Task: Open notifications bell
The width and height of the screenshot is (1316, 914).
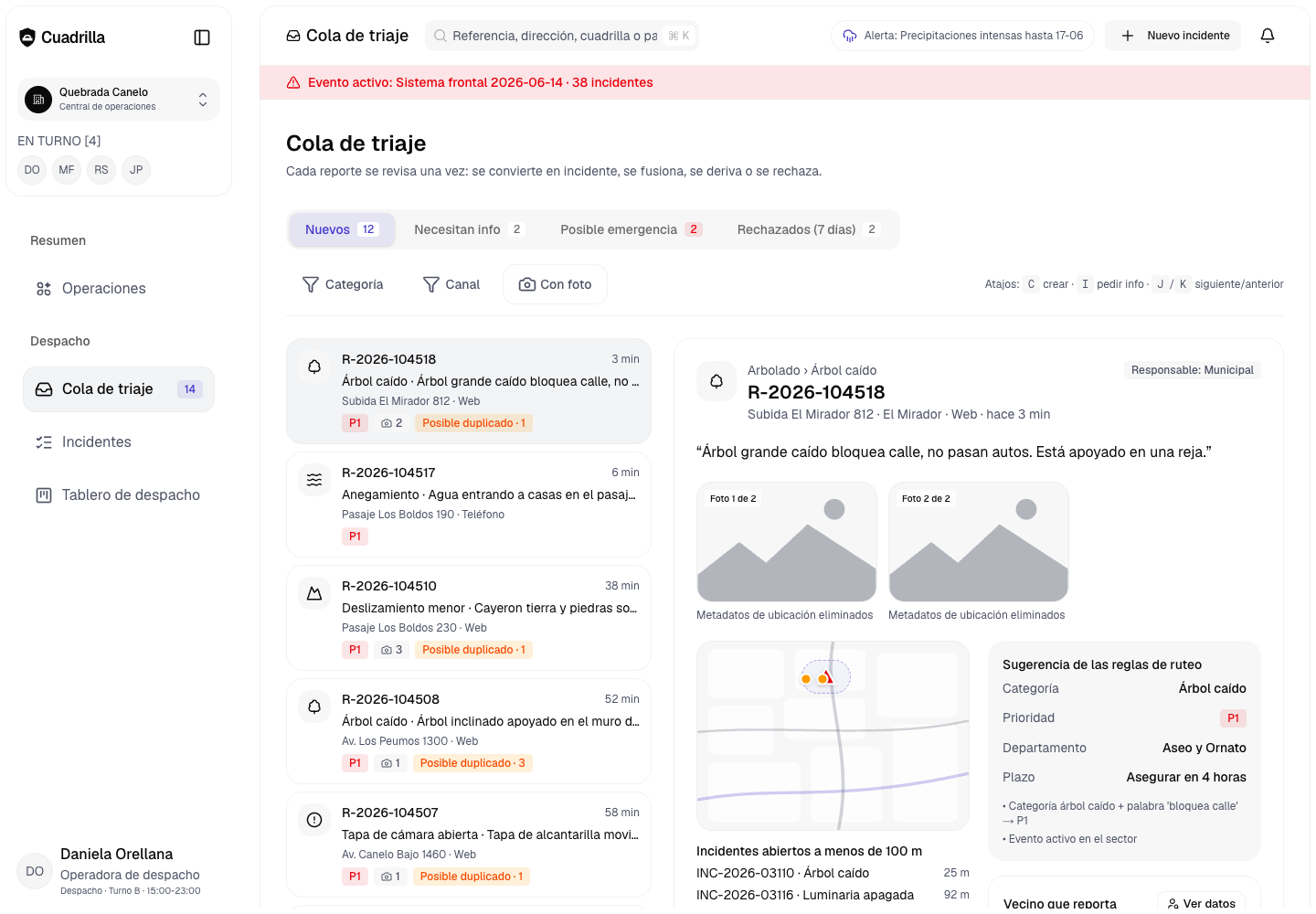Action: [x=1268, y=36]
